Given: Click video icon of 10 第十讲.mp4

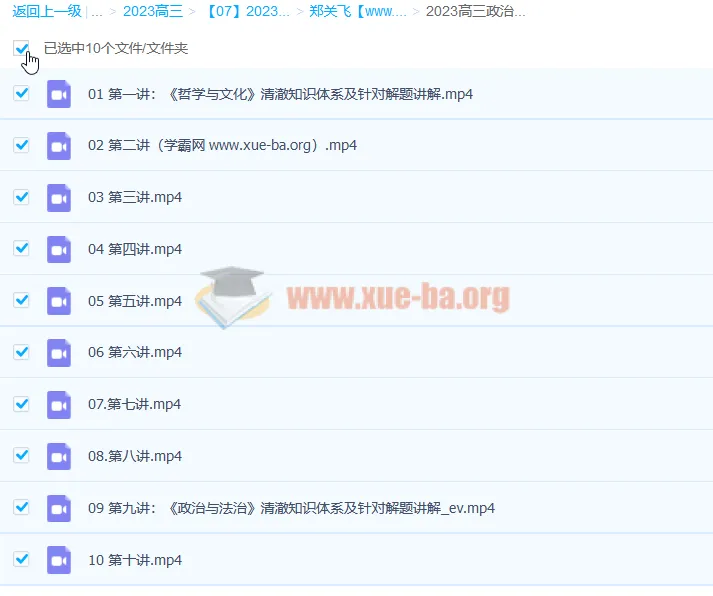Looking at the screenshot, I should pos(59,560).
